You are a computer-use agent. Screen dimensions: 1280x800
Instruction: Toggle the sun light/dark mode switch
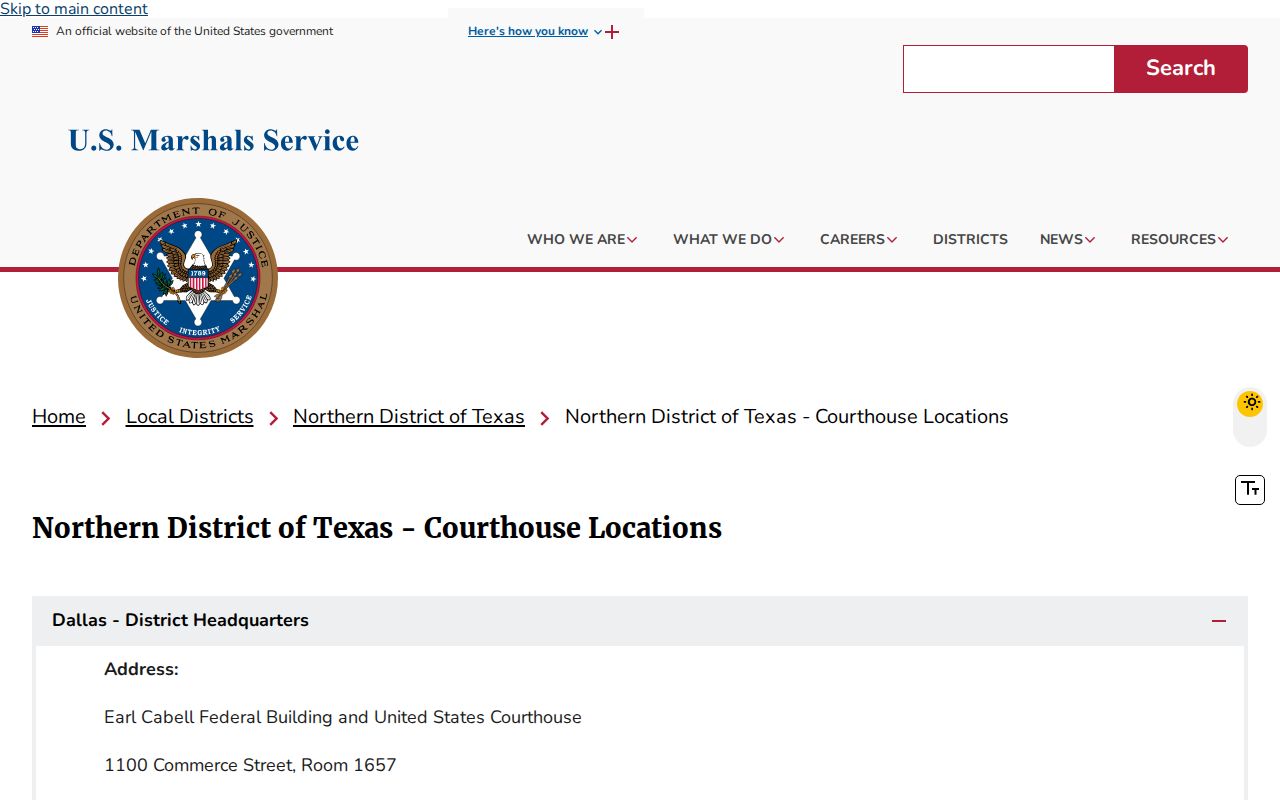click(x=1250, y=416)
